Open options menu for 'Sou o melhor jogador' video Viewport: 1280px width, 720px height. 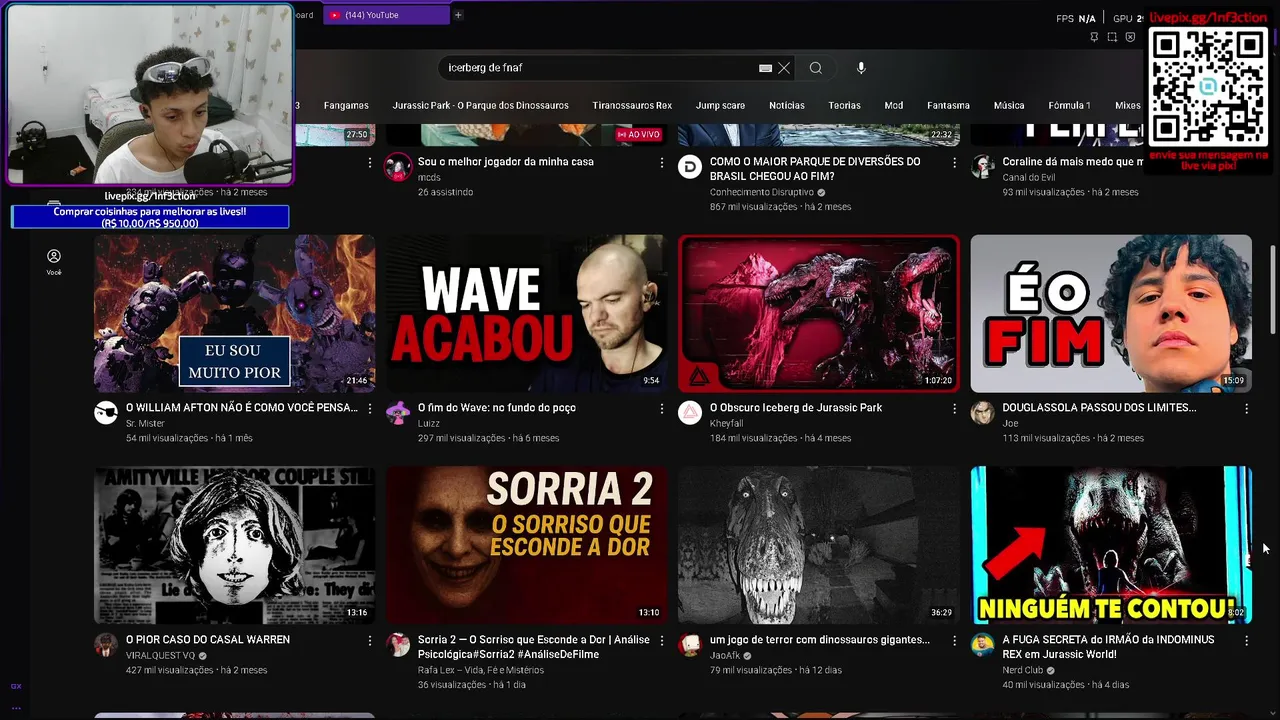(662, 163)
